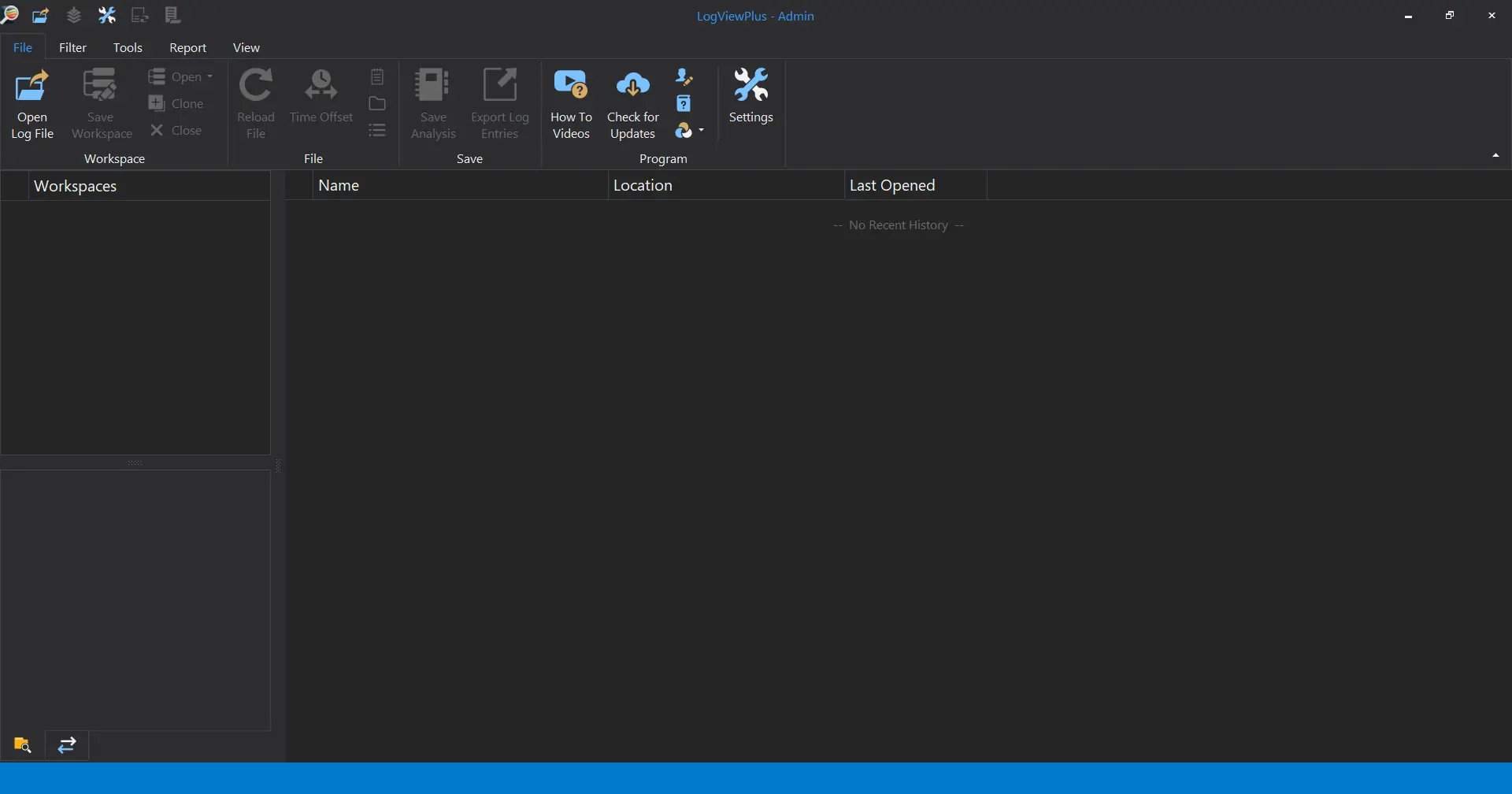The image size is (1512, 794).
Task: Expand the dropdown arrow beside colored circles icon
Action: tap(701, 130)
